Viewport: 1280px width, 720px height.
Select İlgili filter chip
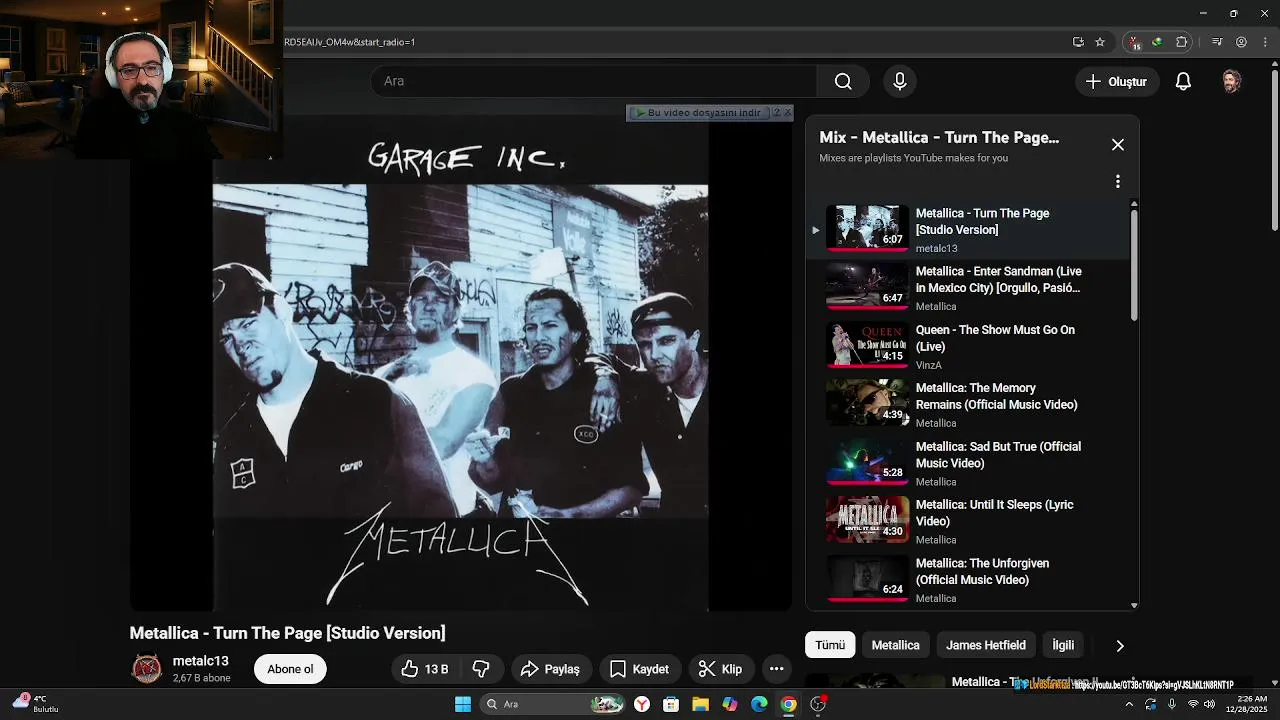pos(1063,645)
